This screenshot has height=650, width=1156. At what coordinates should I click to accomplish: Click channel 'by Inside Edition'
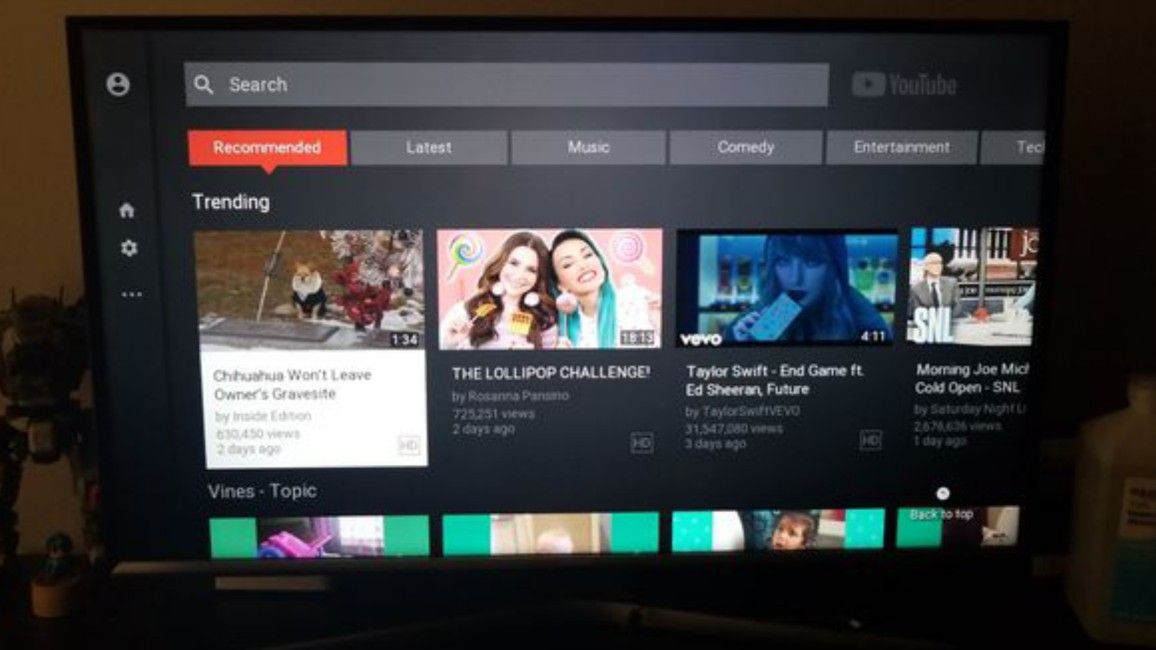coord(263,416)
